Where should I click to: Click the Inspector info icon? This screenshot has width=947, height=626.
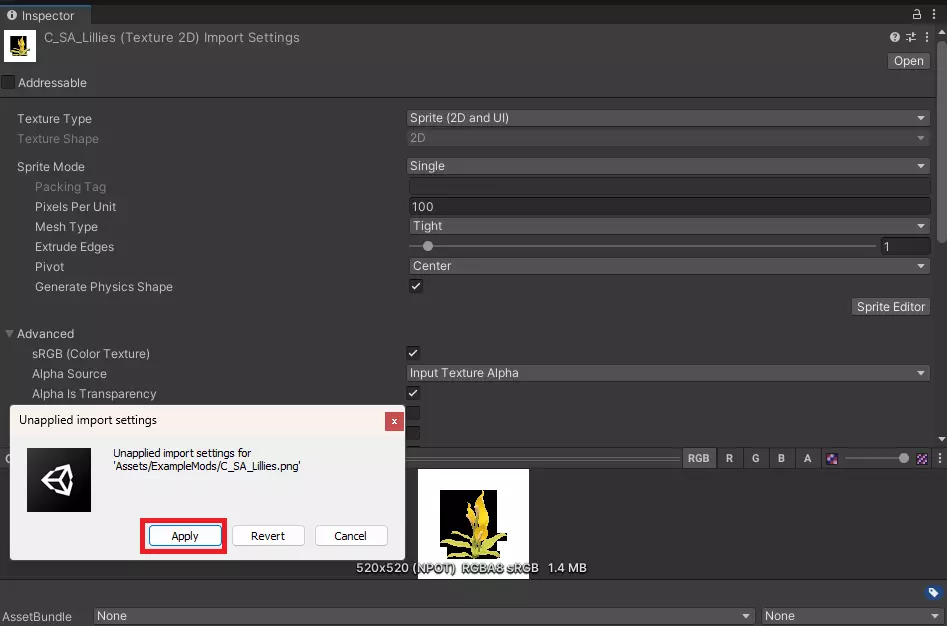(x=11, y=15)
